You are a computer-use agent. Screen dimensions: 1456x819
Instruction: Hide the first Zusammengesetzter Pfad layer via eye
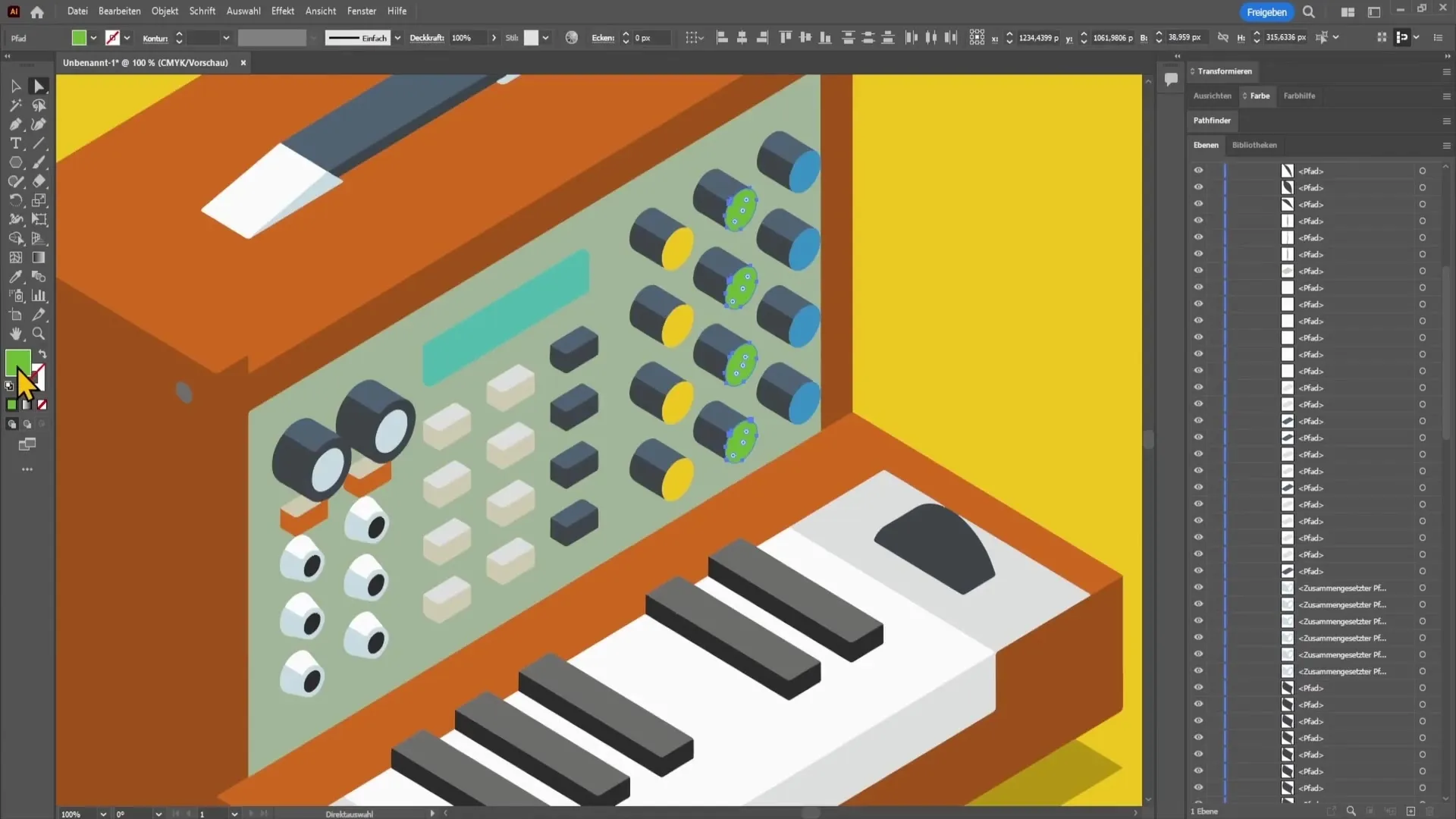click(x=1198, y=587)
